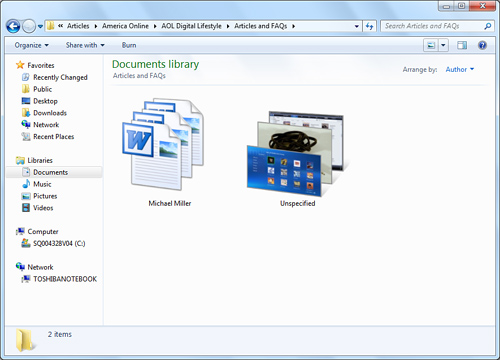The image size is (500, 360).
Task: Click the folder icon in address bar
Action: coord(51,26)
